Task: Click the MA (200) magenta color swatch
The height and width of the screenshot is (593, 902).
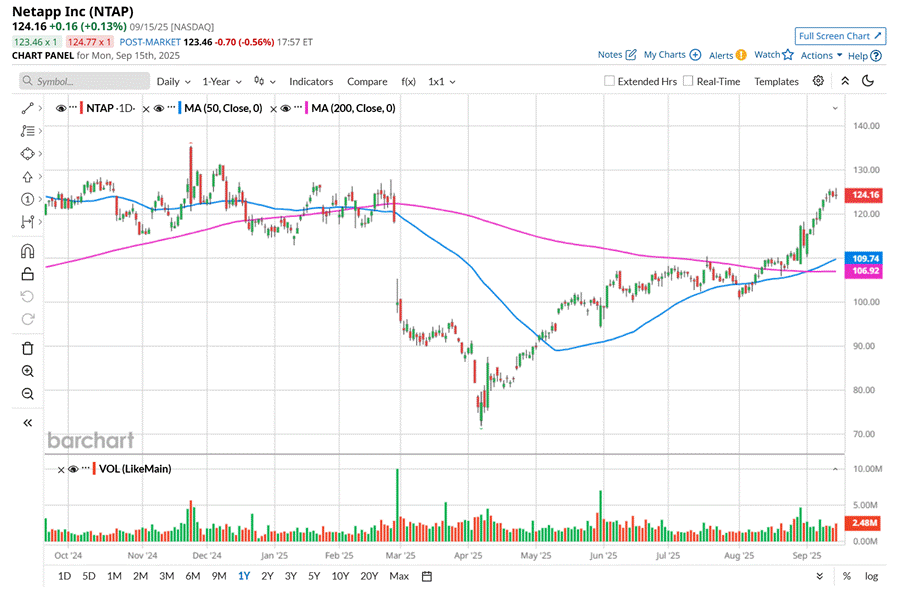Action: point(307,108)
